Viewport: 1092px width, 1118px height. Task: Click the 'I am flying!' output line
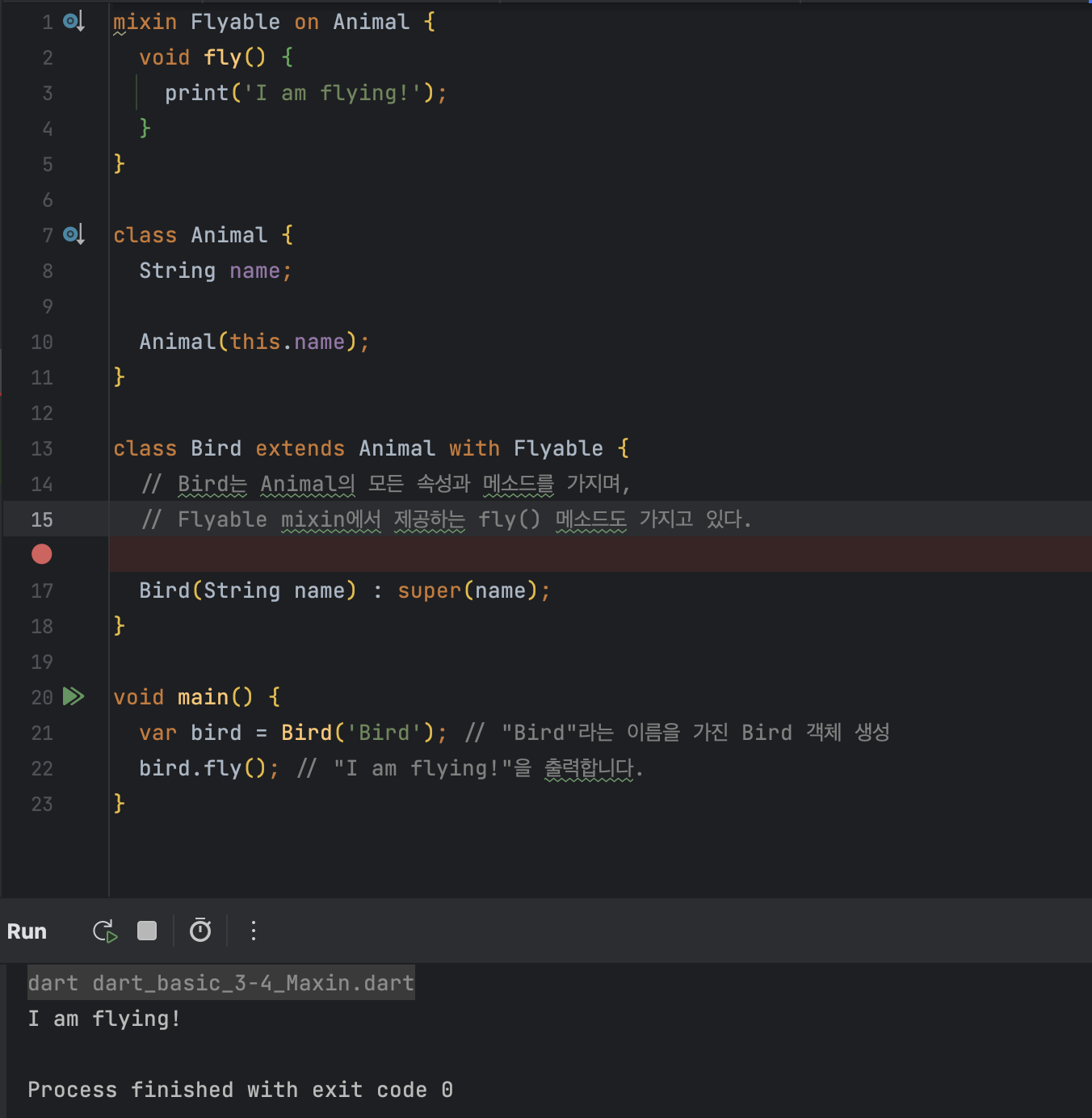(x=104, y=1019)
